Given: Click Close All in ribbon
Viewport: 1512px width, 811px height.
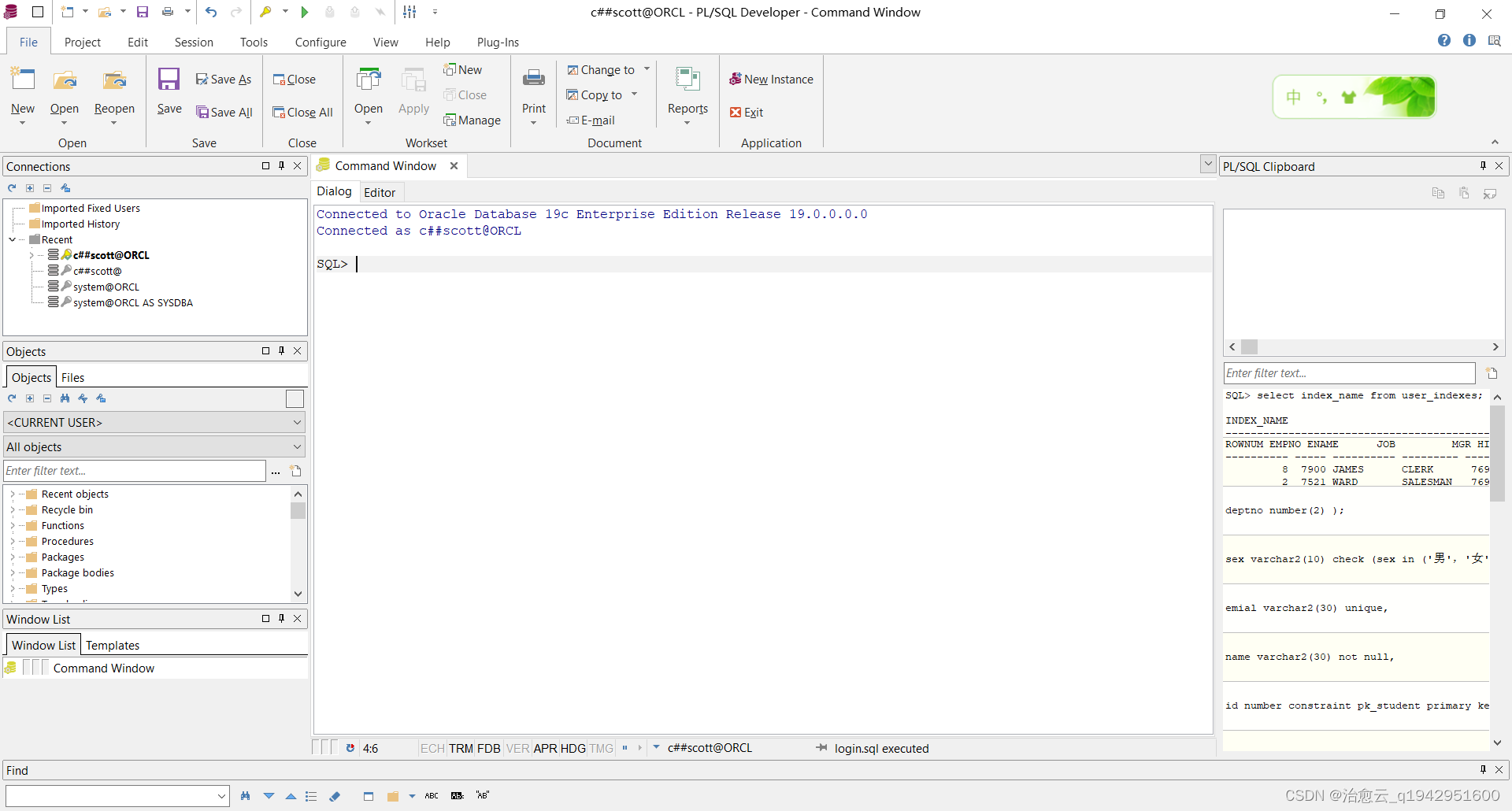Looking at the screenshot, I should point(302,113).
